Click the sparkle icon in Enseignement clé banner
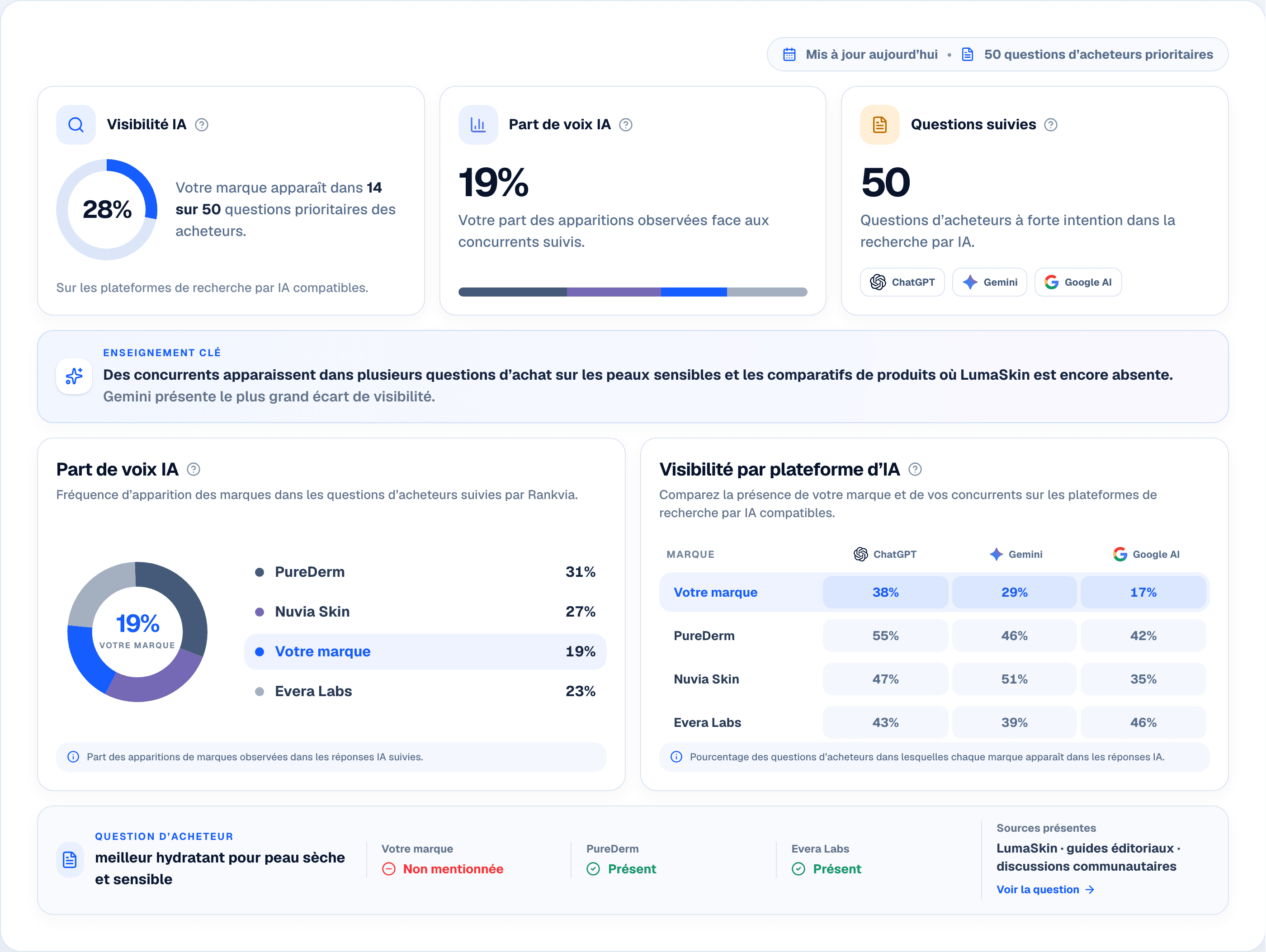The height and width of the screenshot is (952, 1266). 75,375
